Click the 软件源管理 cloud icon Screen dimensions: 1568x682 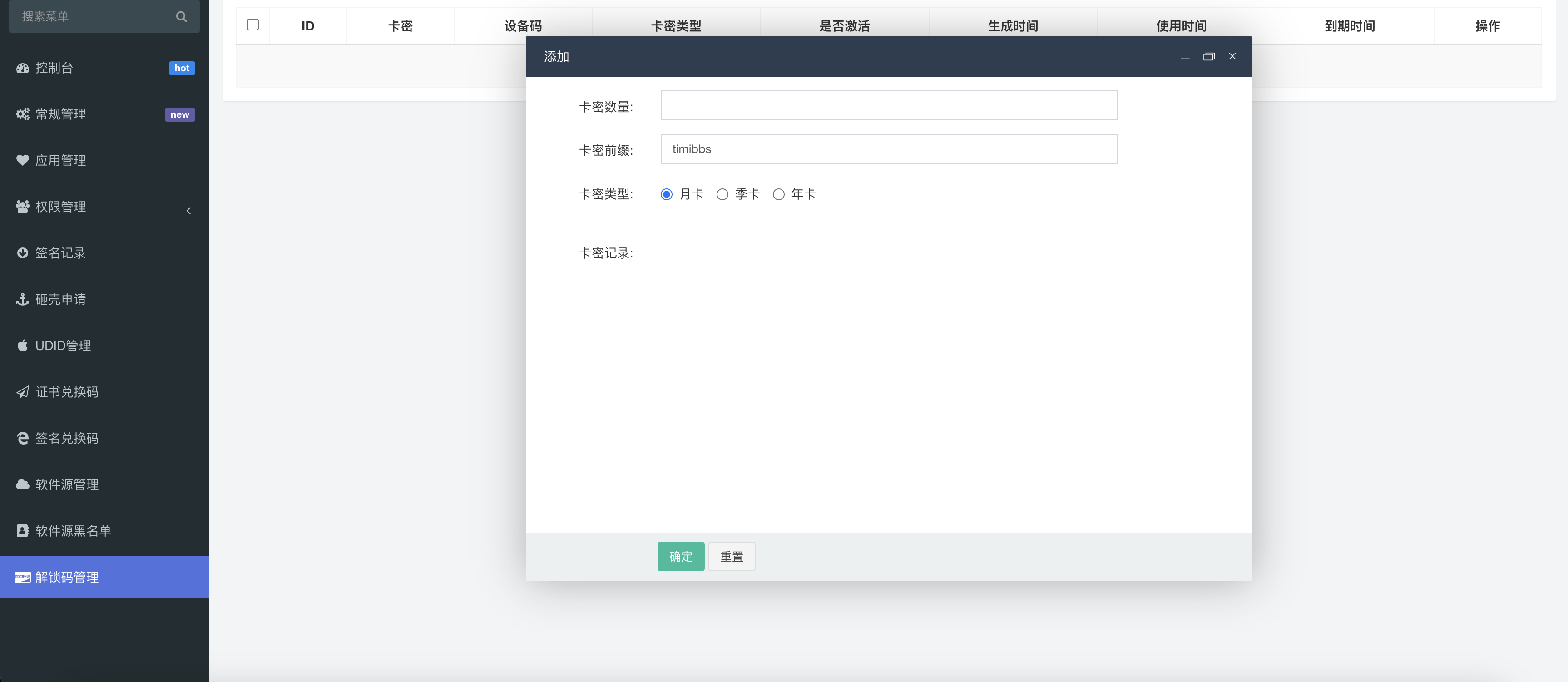pyautogui.click(x=23, y=484)
